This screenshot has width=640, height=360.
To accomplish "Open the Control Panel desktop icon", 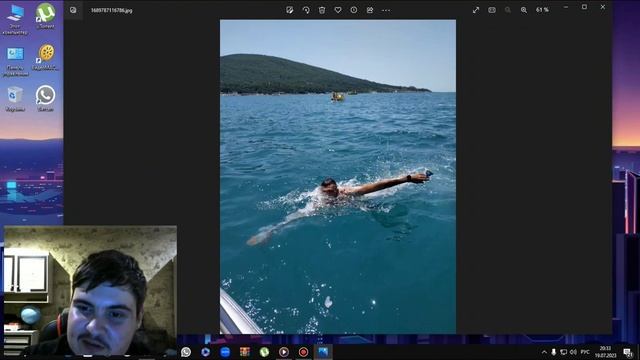I will [x=15, y=61].
